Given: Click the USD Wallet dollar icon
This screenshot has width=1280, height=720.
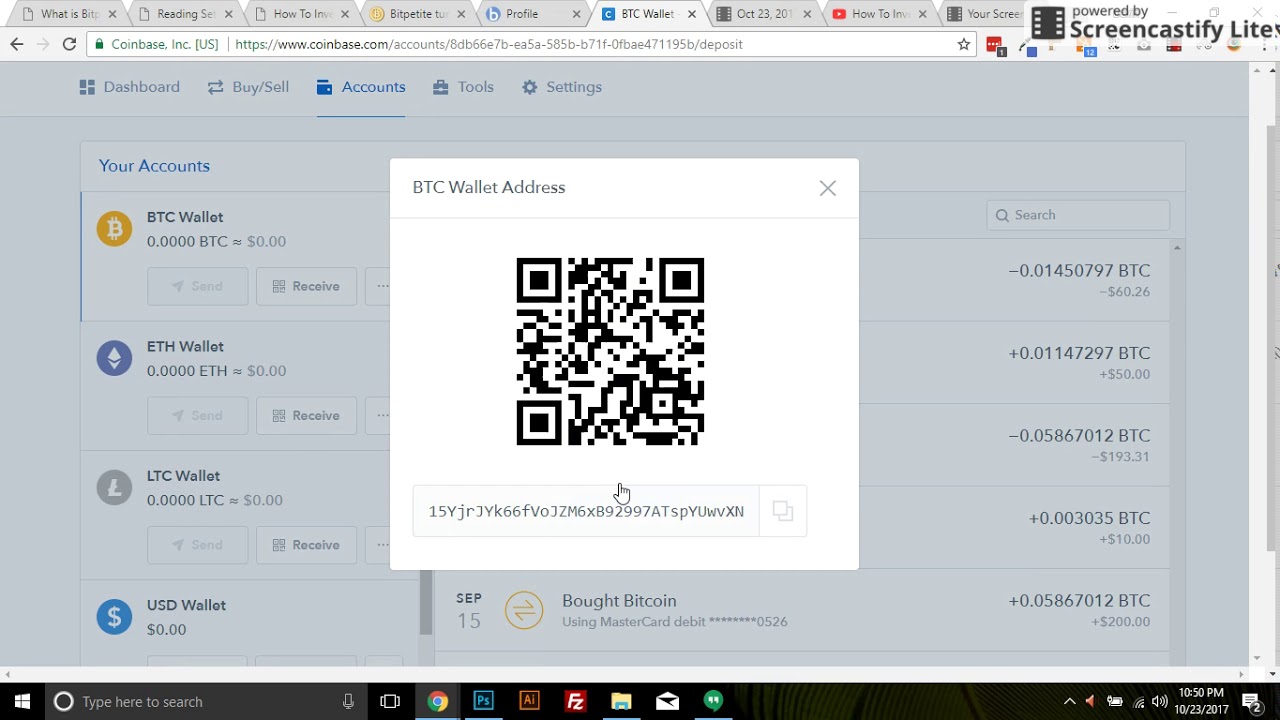Looking at the screenshot, I should (114, 616).
